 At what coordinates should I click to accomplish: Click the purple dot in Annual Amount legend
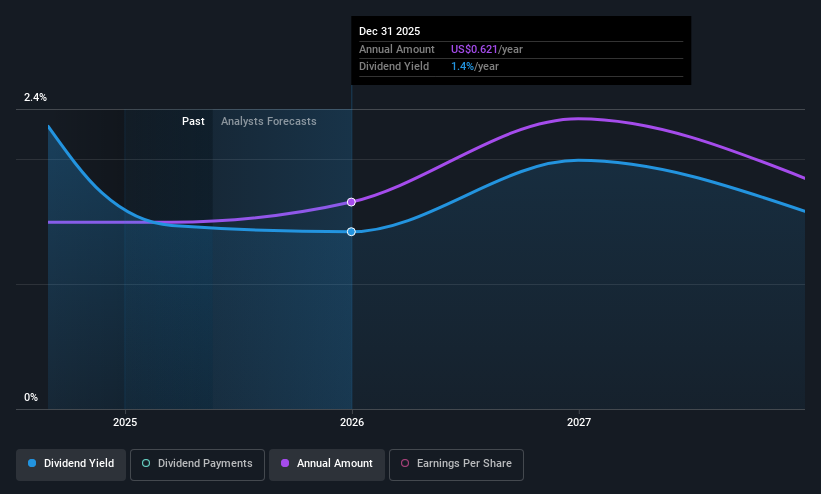coord(285,463)
